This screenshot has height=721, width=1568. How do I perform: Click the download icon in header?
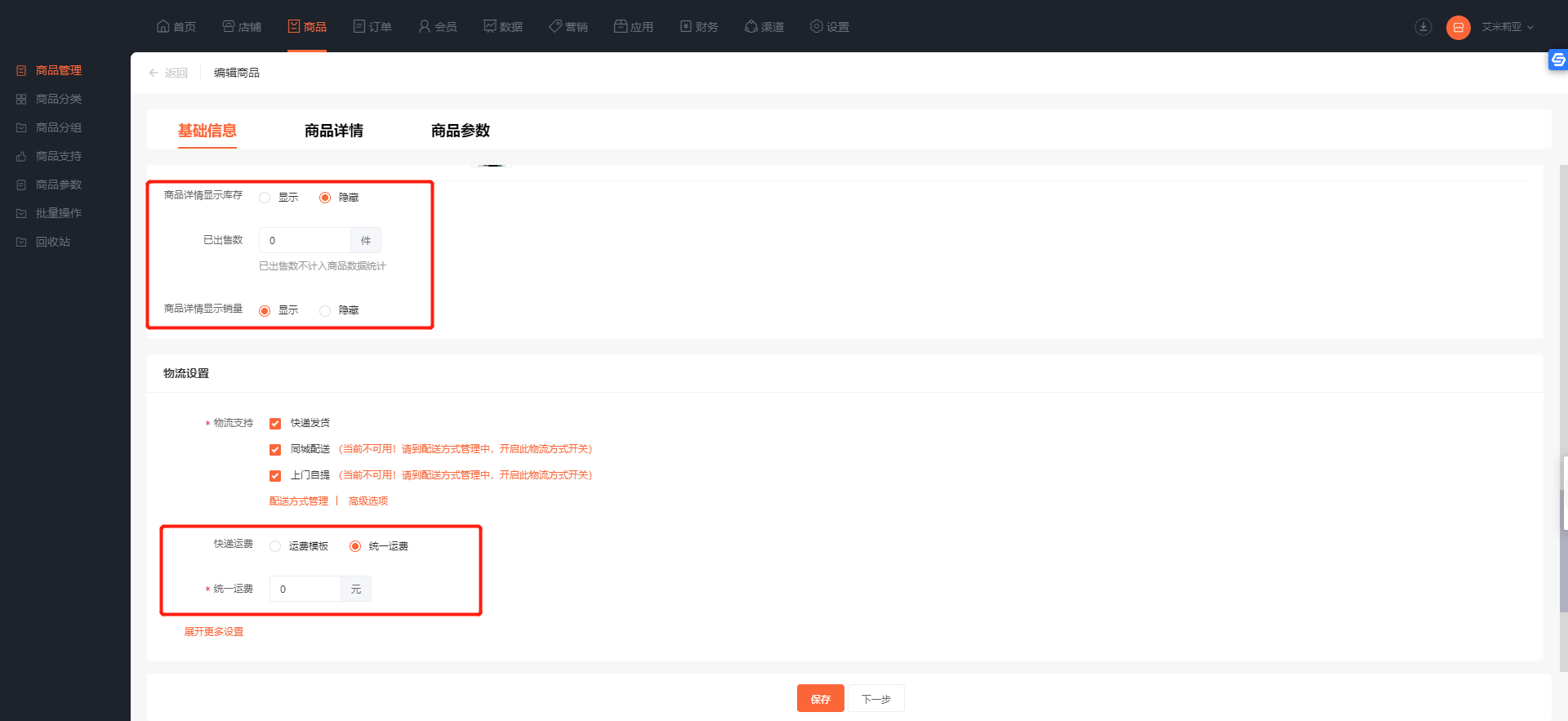(x=1423, y=27)
